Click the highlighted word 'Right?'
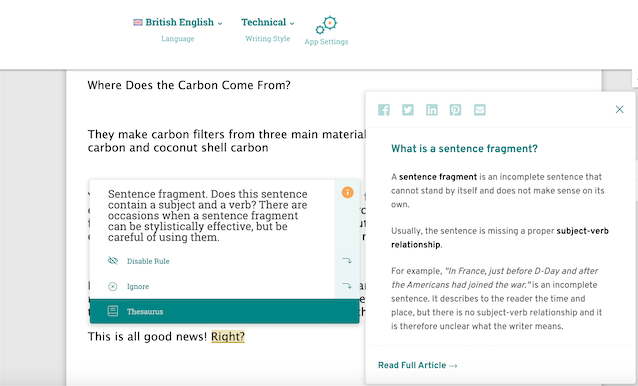This screenshot has height=386, width=638. click(x=228, y=337)
